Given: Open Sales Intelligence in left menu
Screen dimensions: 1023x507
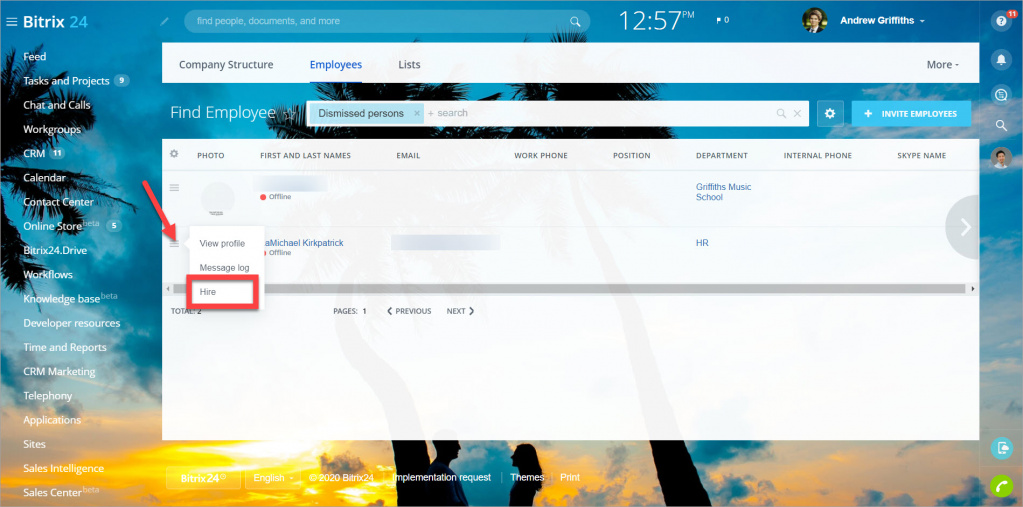Looking at the screenshot, I should (63, 469).
